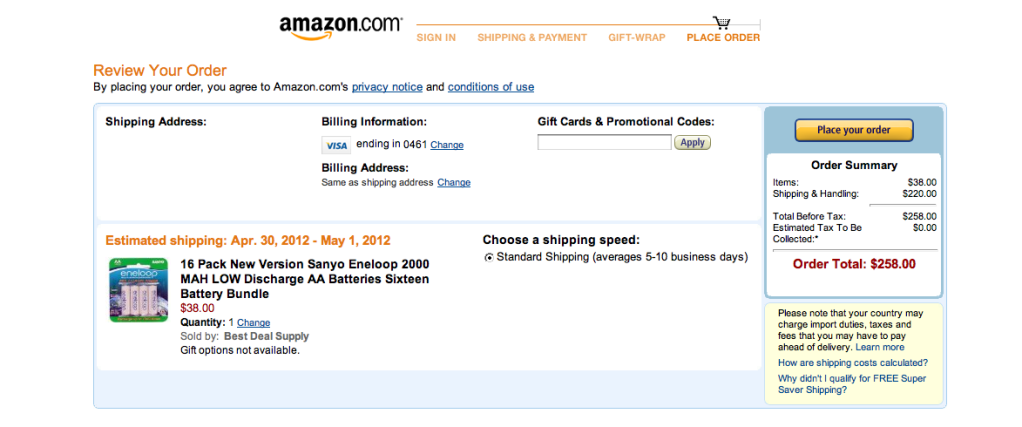1022x427 pixels.
Task: Focus the gift card code input field
Action: (604, 142)
